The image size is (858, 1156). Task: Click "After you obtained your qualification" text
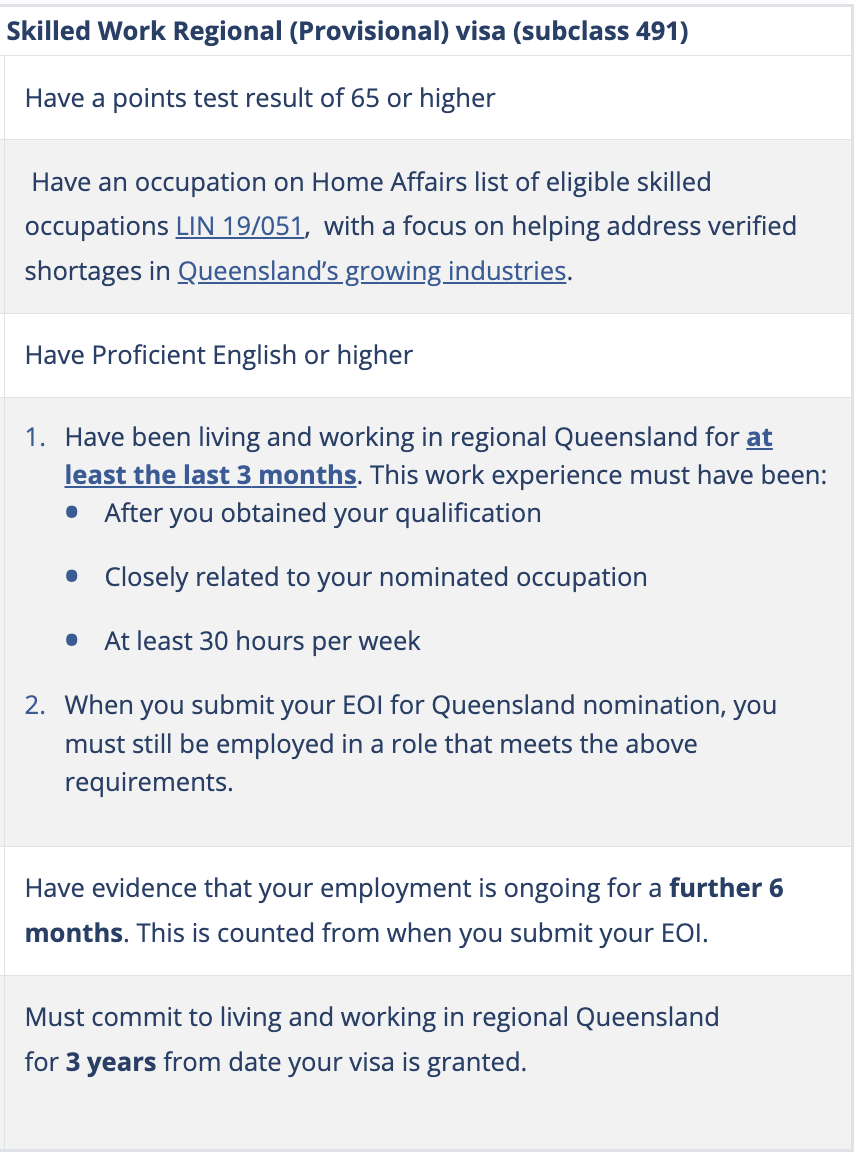click(322, 513)
